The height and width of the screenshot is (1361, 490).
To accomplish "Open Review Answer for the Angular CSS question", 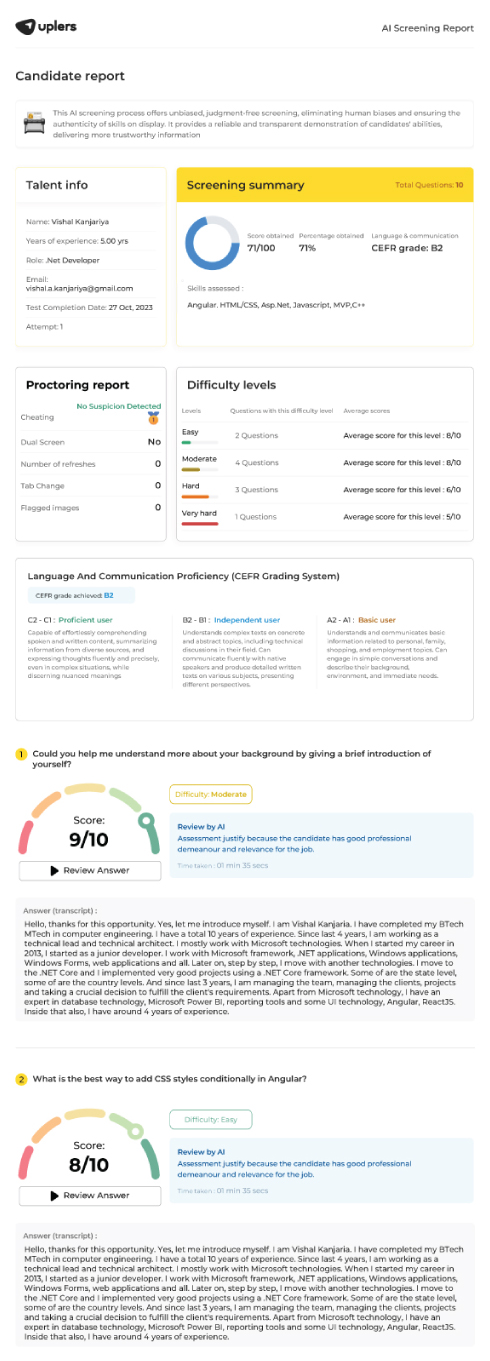I will coord(89,1195).
